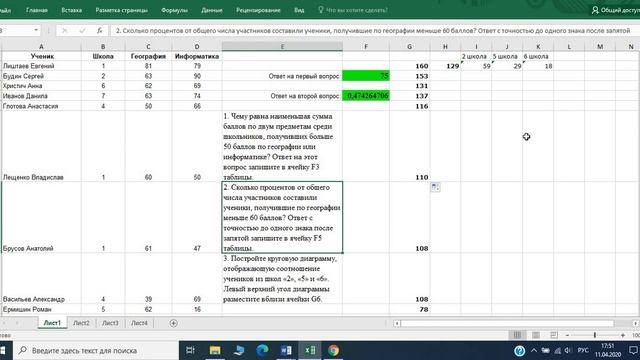Image resolution: width=640 pixels, height=360 pixels.
Task: Select the cell 'Лиштаев Евгений'
Action: pyautogui.click(x=41, y=66)
